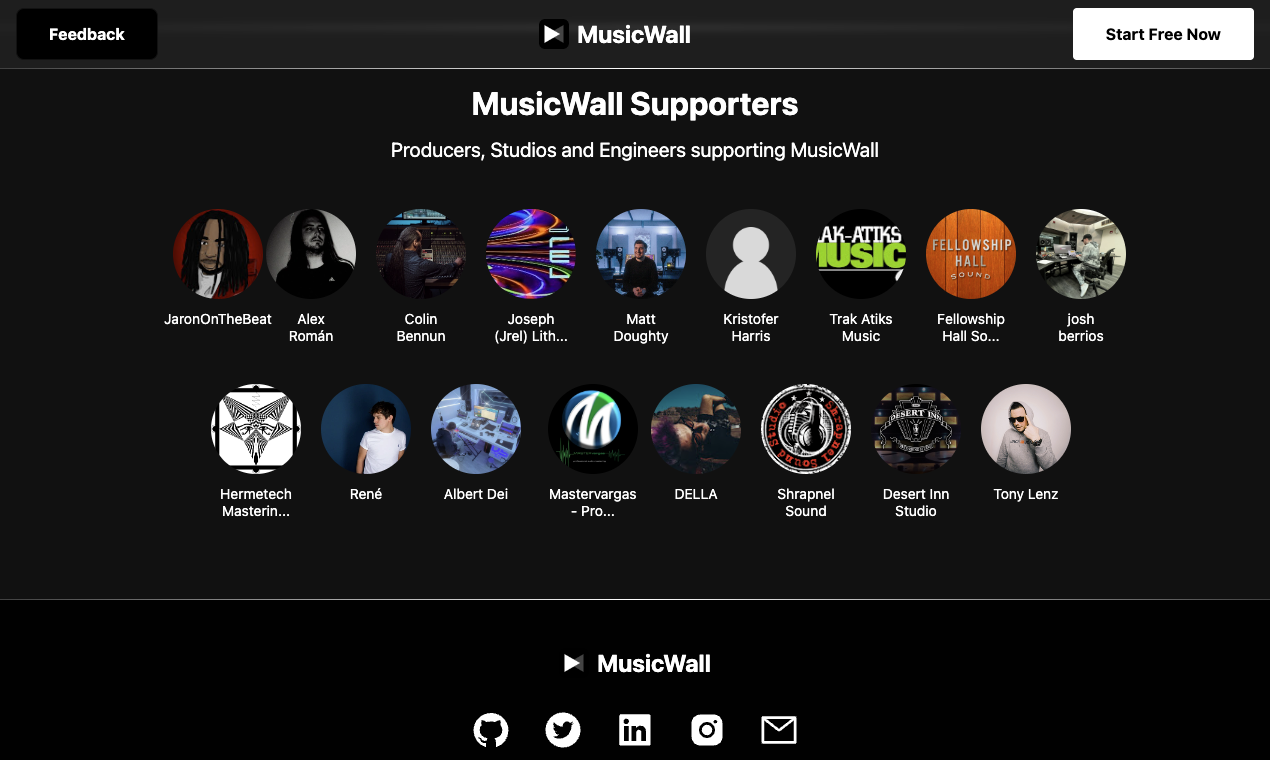Open Hermetech Mastering's geometric avatar
The height and width of the screenshot is (760, 1270).
256,429
